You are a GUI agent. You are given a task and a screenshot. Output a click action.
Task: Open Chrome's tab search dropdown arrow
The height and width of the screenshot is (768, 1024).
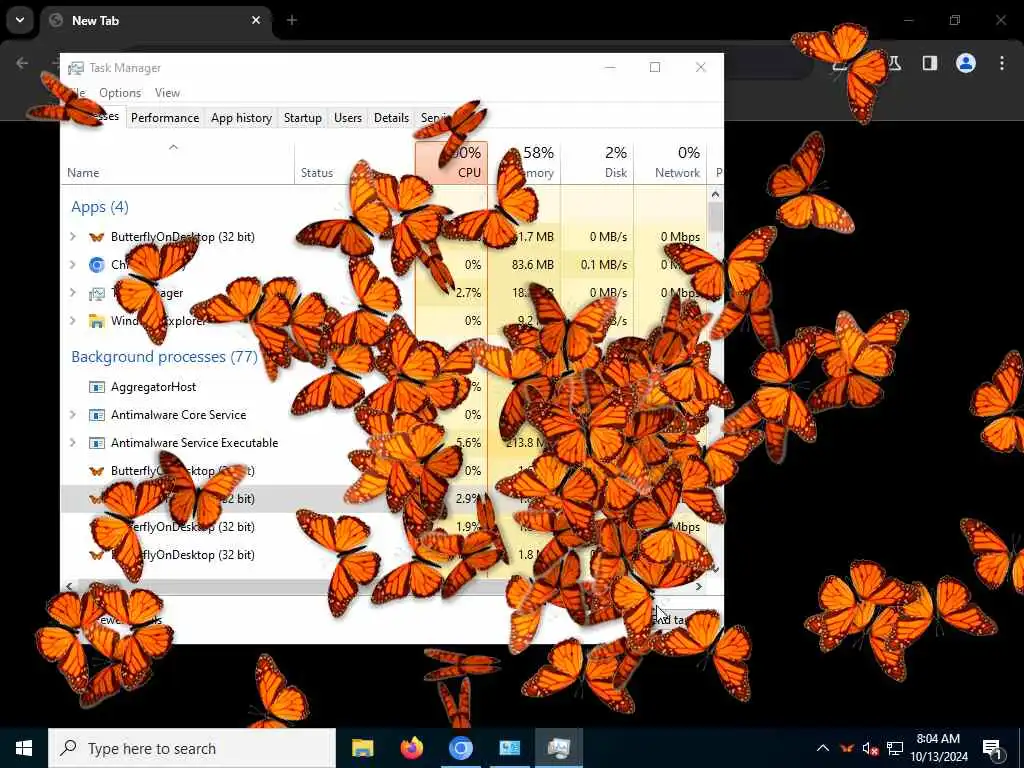[x=20, y=20]
